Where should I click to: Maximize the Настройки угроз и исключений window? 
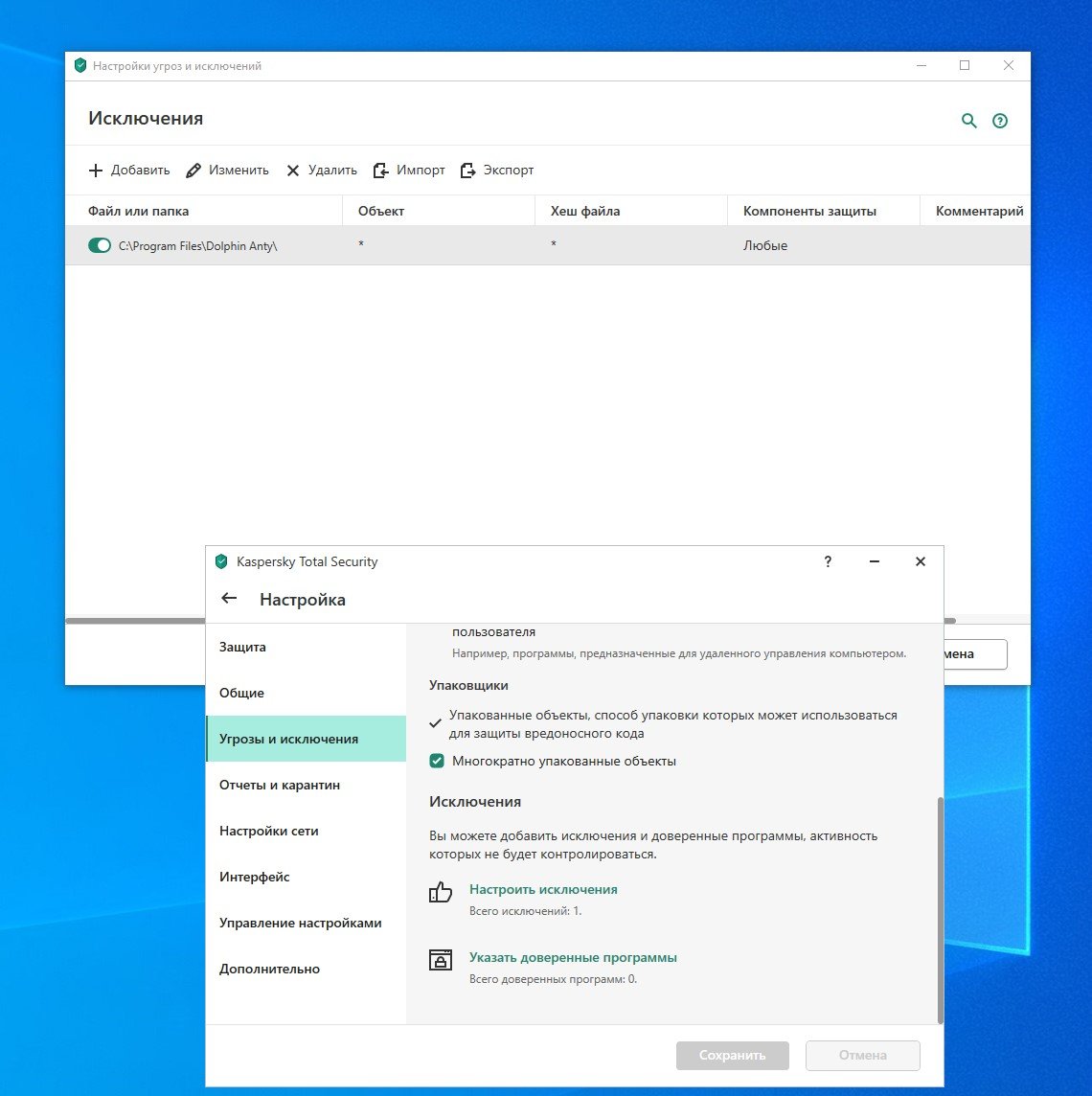[x=965, y=65]
